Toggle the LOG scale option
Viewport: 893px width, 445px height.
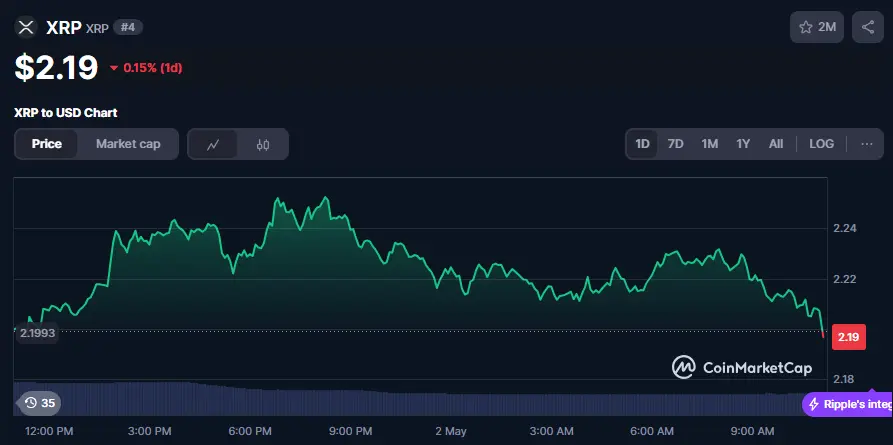(821, 144)
